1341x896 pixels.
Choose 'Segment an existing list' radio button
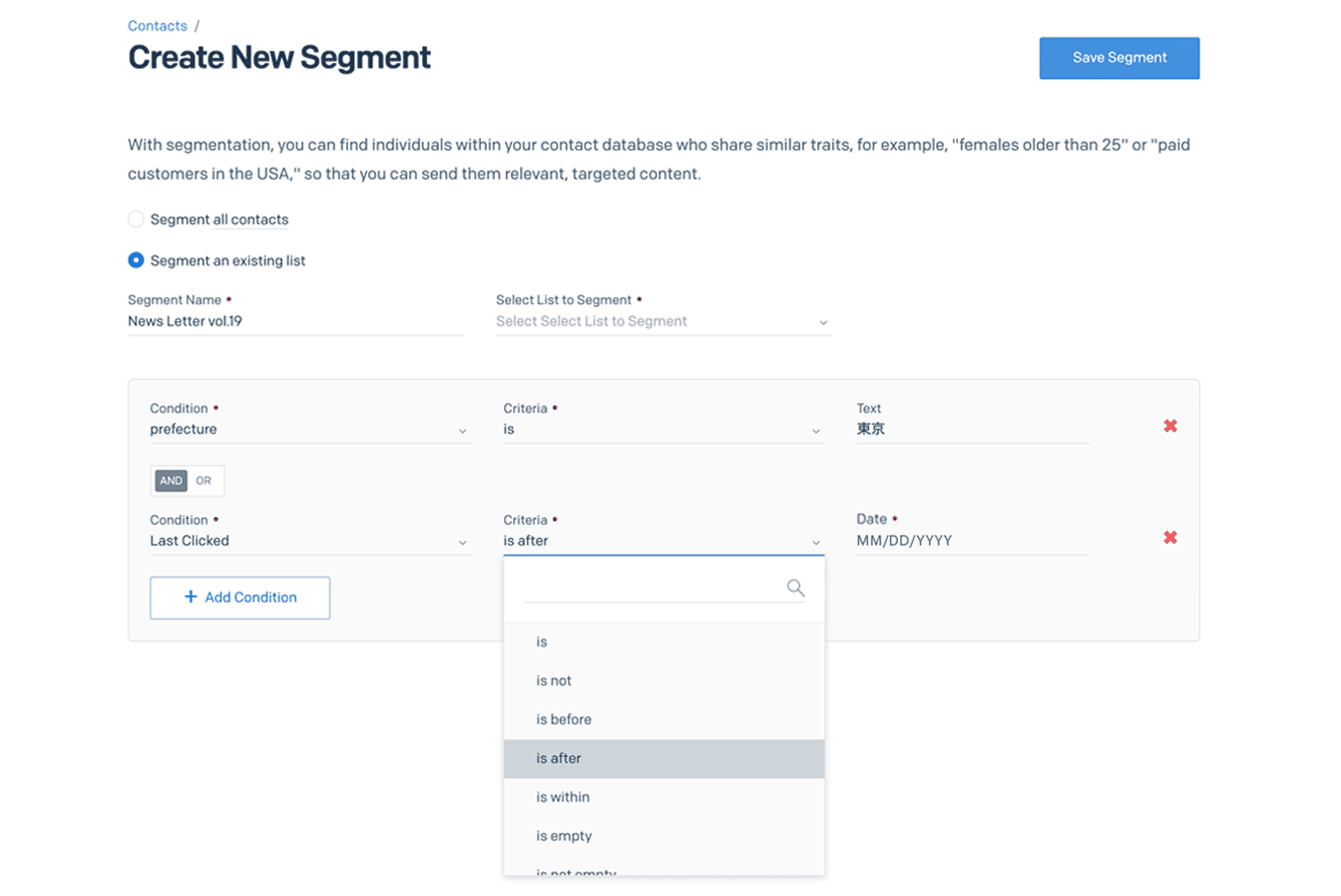[137, 260]
